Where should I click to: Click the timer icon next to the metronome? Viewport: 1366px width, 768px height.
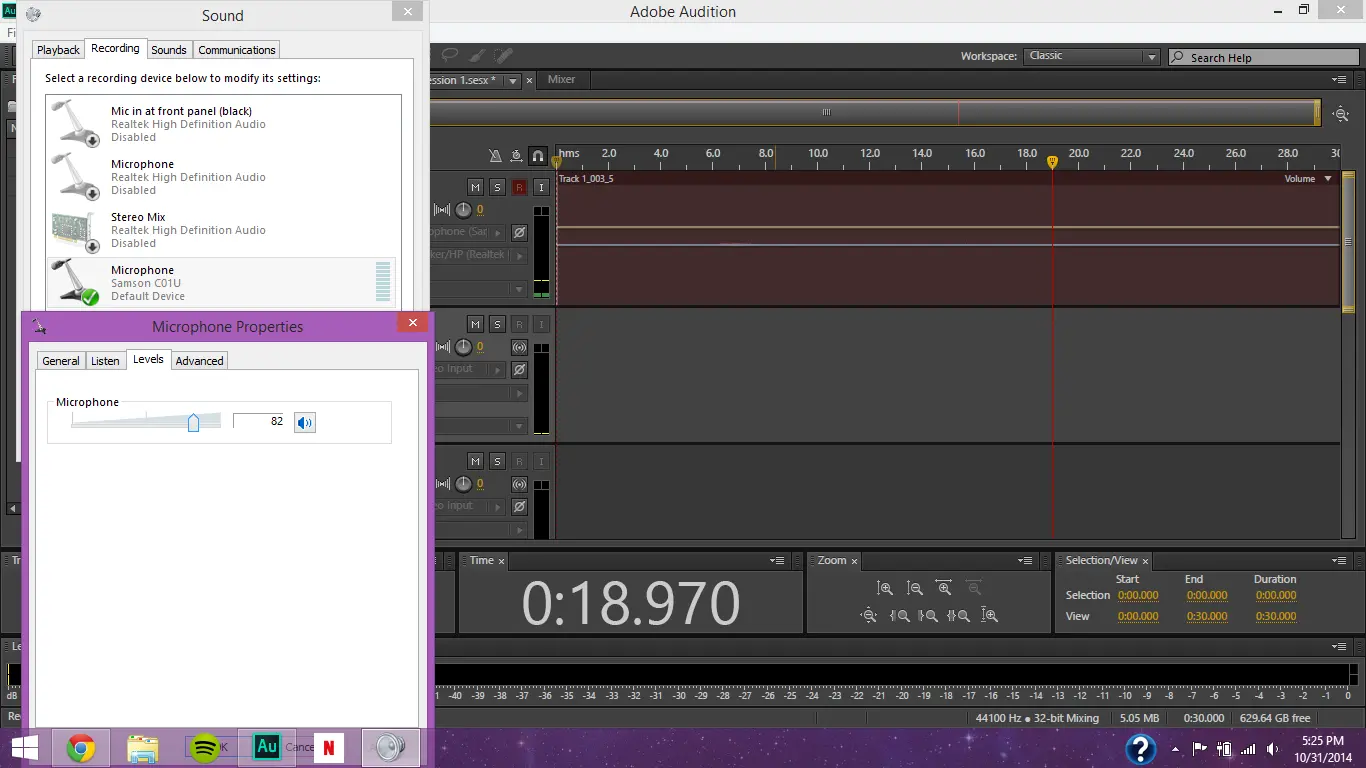tap(516, 156)
